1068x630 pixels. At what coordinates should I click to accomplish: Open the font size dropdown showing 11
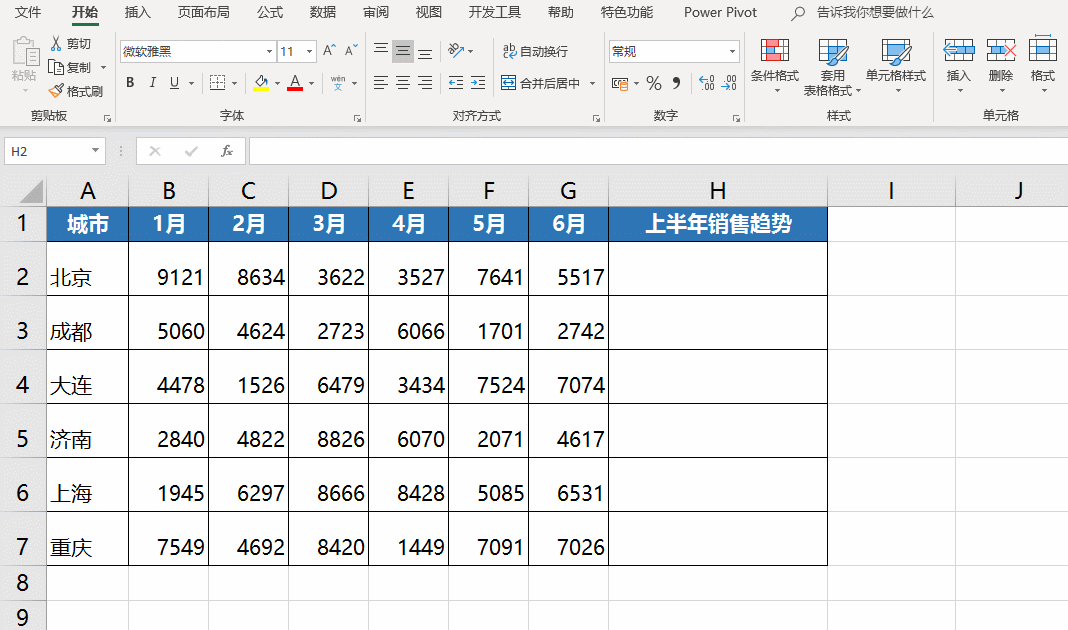pos(309,52)
